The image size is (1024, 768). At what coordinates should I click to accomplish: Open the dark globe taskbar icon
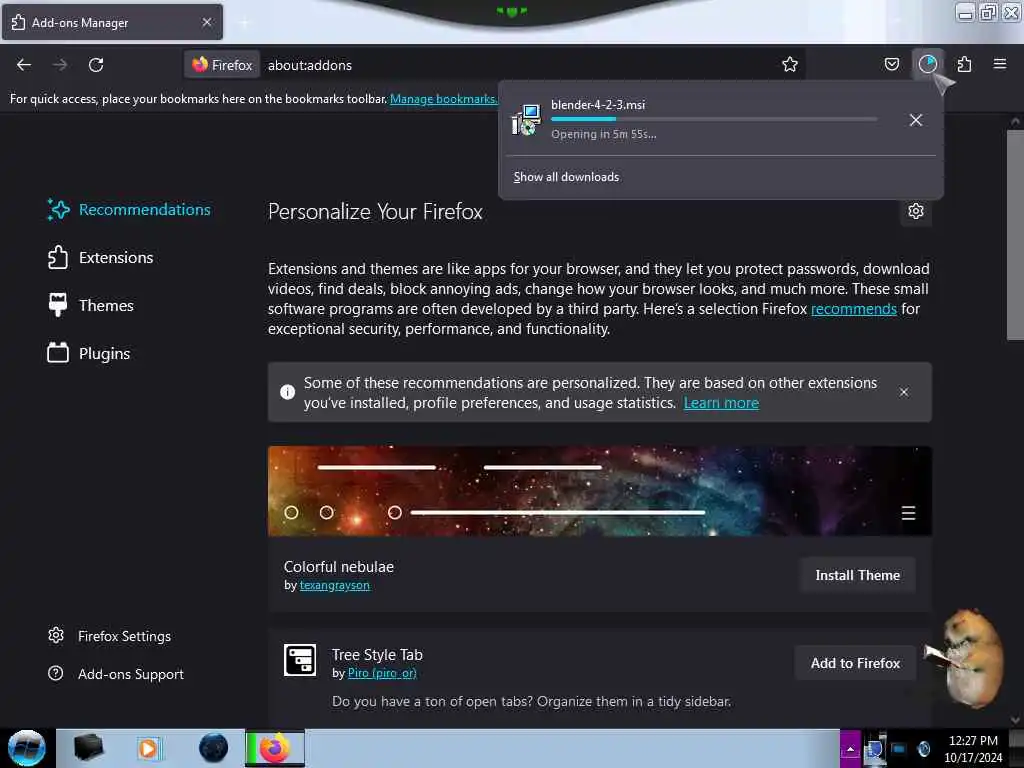(213, 748)
